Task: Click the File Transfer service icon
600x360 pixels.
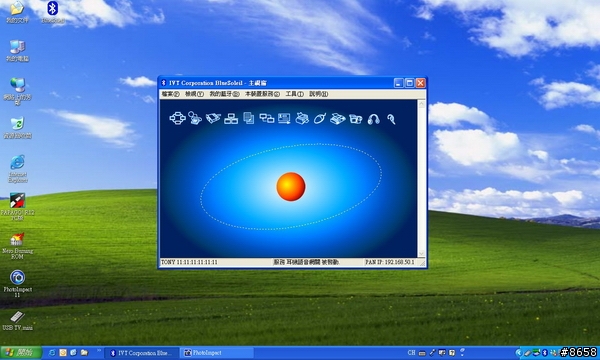Action: click(249, 118)
